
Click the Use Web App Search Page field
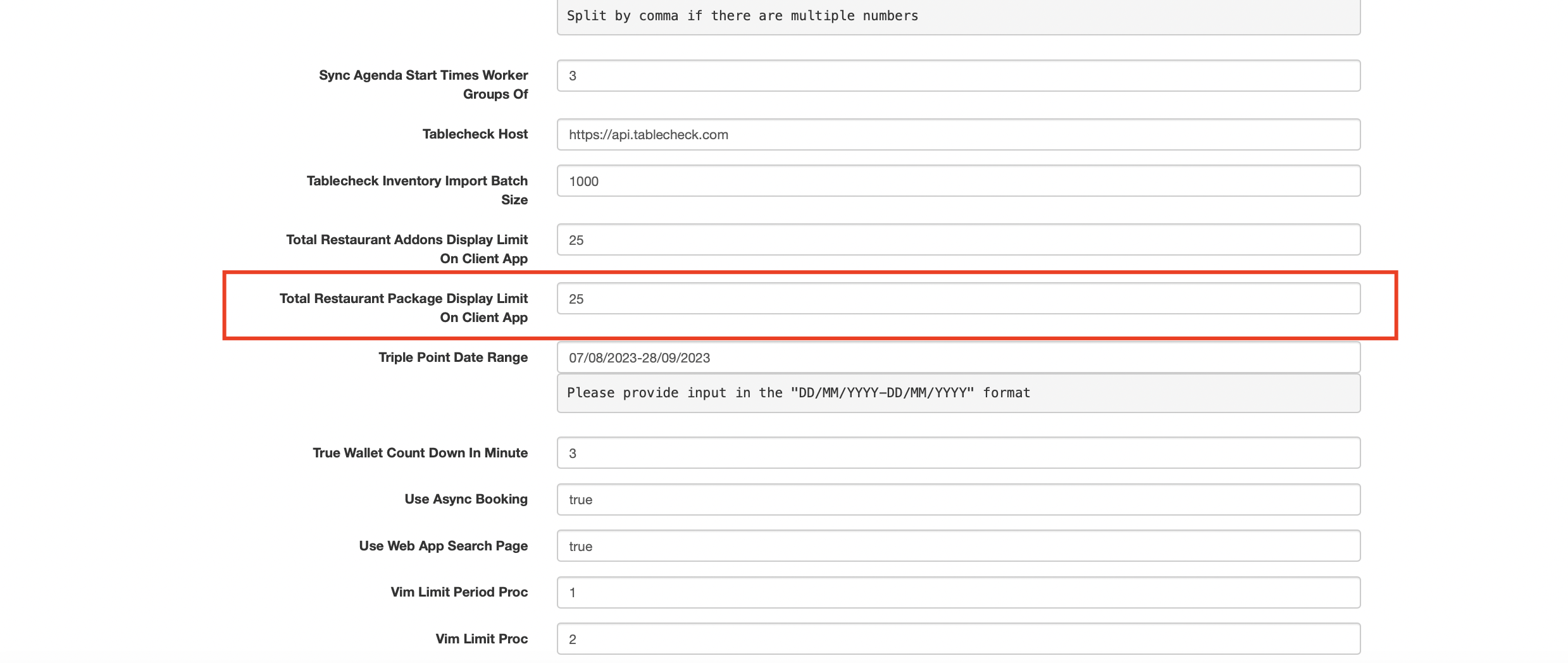958,546
